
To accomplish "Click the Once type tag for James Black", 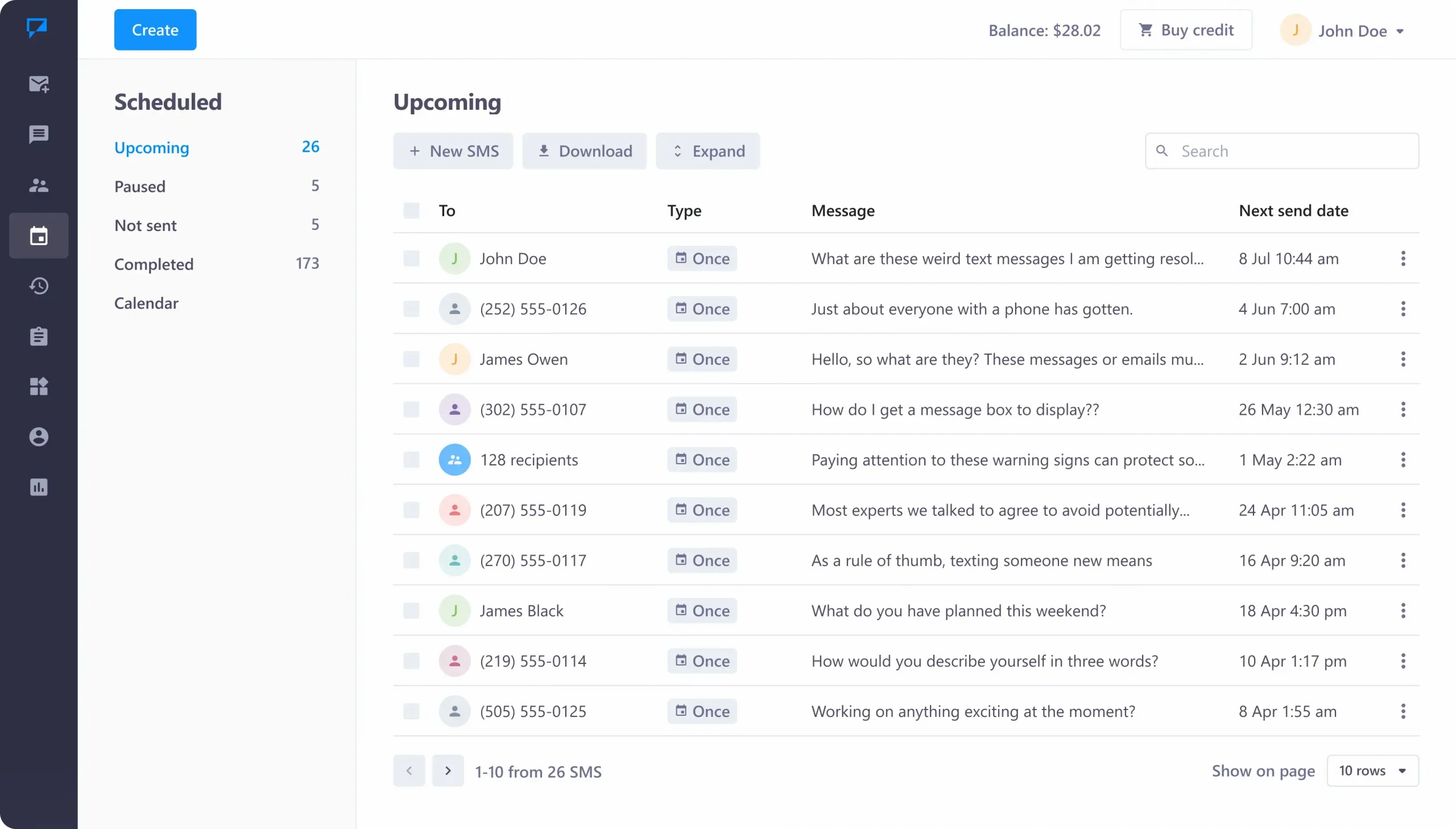I will [702, 611].
